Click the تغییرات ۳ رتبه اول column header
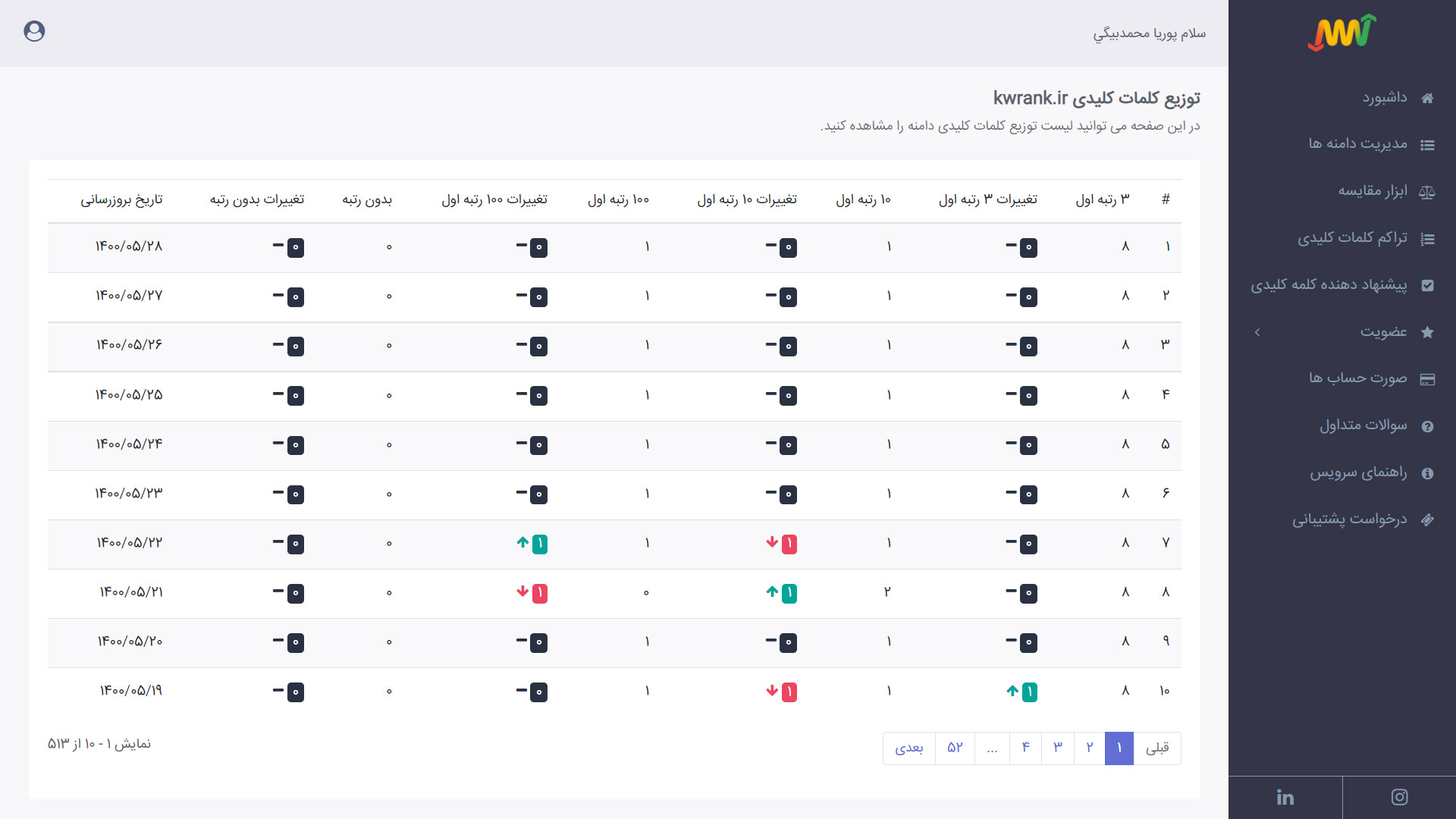Image resolution: width=1456 pixels, height=819 pixels. click(988, 199)
